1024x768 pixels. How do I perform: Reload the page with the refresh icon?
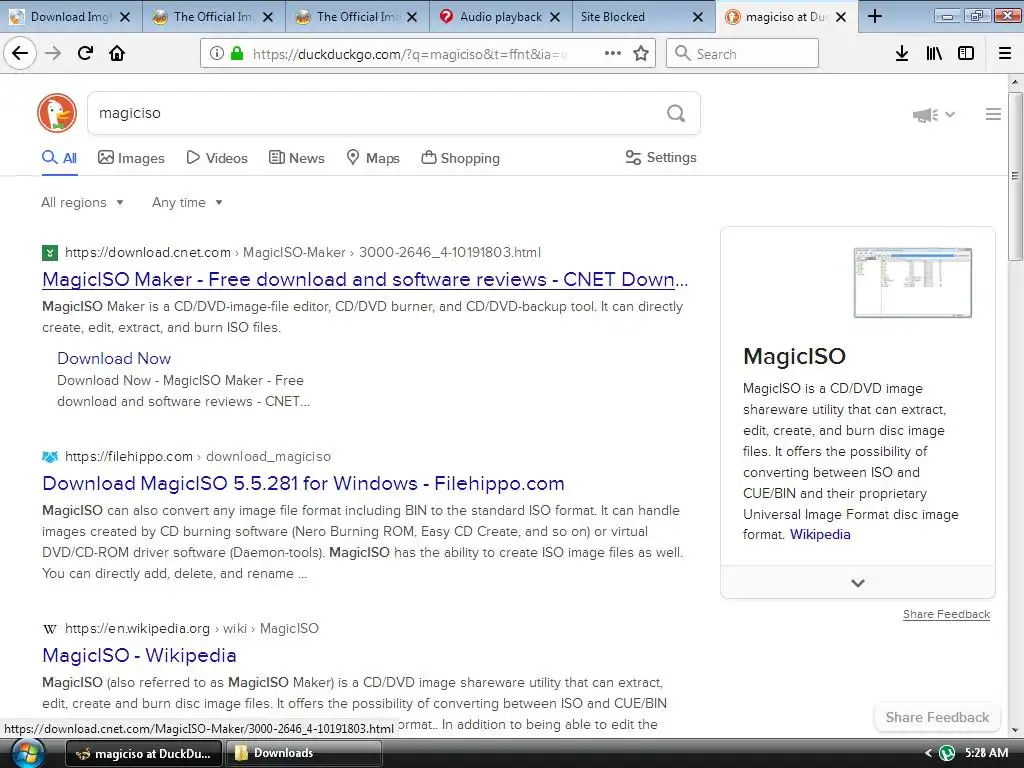tap(85, 53)
